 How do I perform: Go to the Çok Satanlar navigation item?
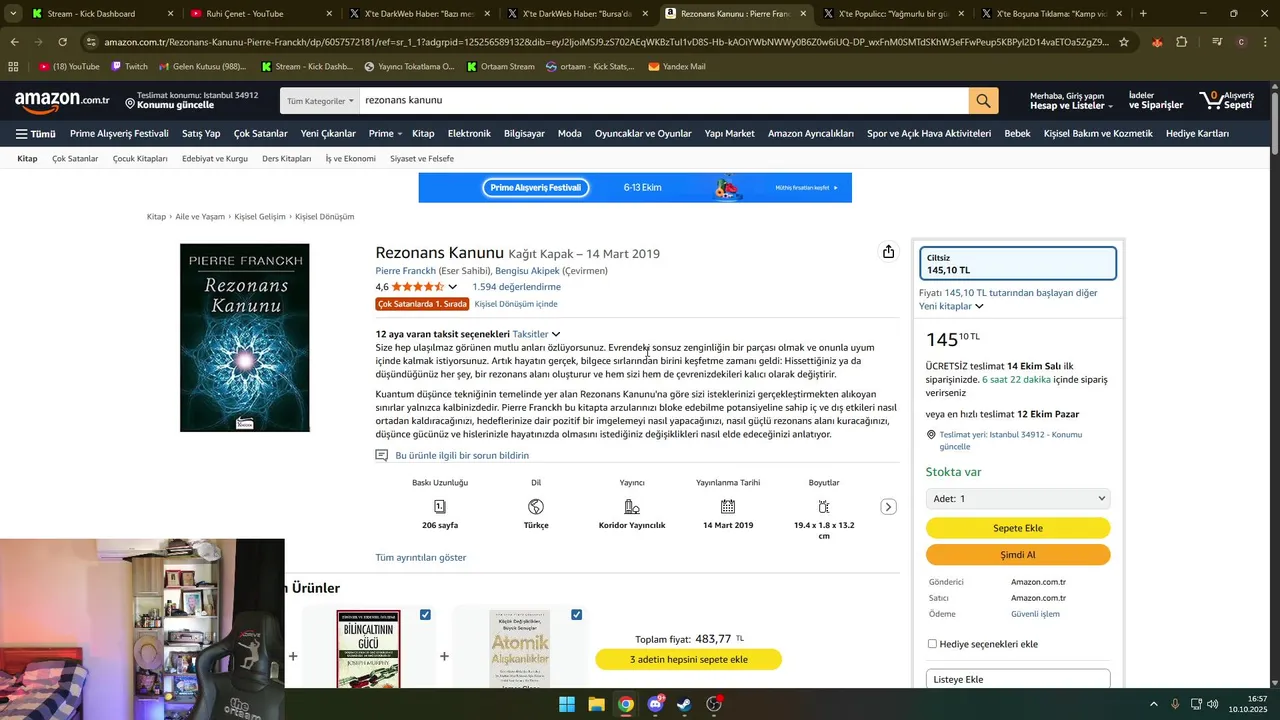260,133
